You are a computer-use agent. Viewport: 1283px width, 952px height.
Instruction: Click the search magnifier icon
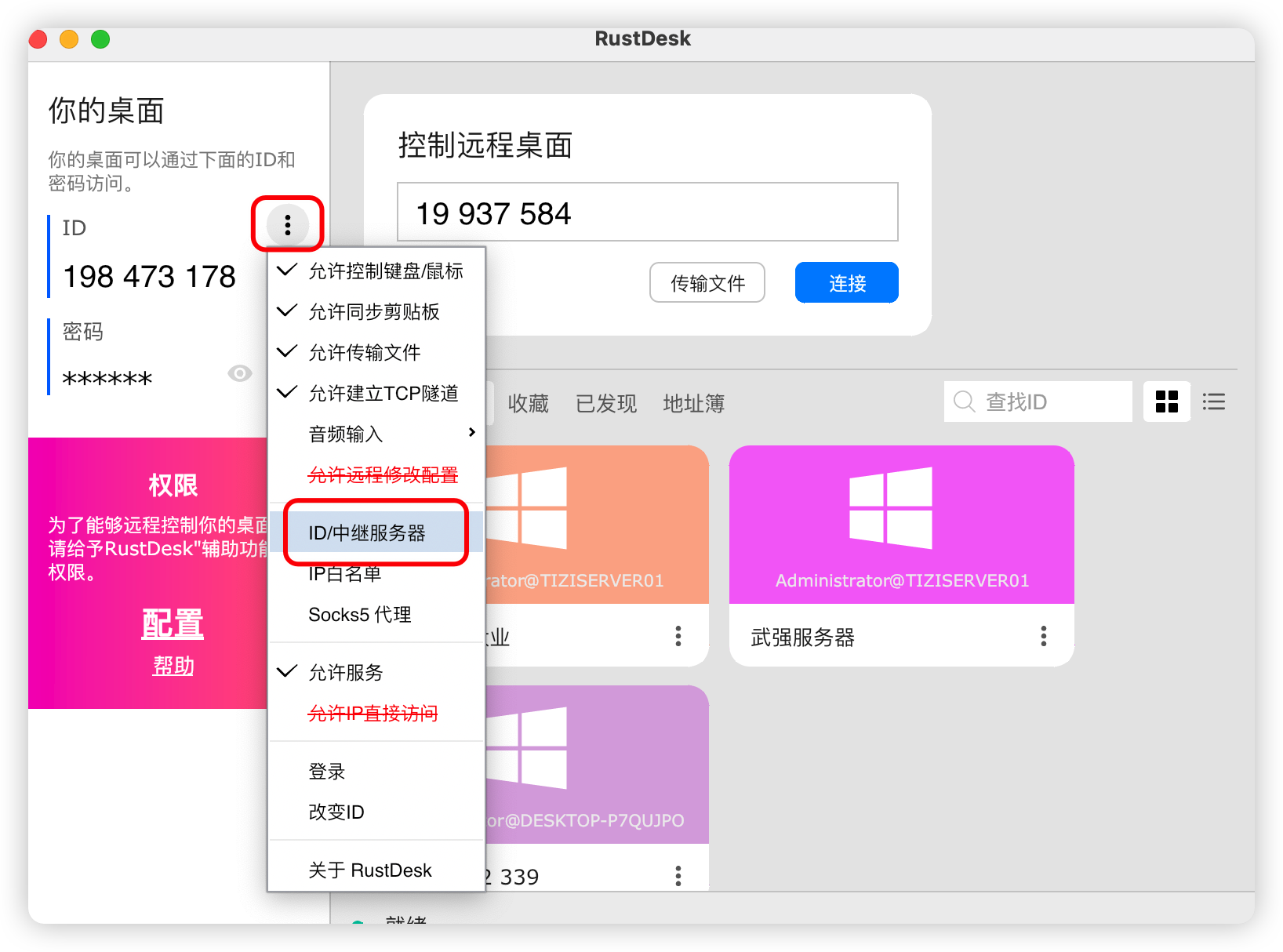(x=964, y=402)
